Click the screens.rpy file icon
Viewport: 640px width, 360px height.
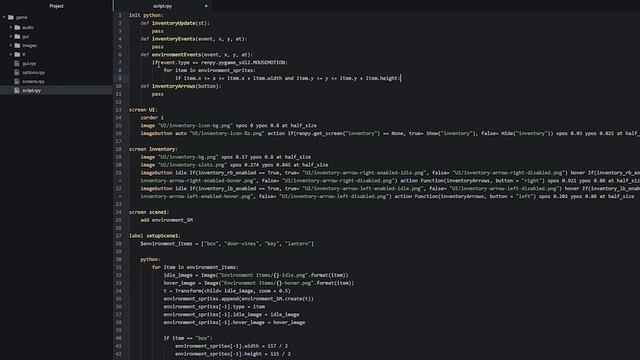click(17, 81)
